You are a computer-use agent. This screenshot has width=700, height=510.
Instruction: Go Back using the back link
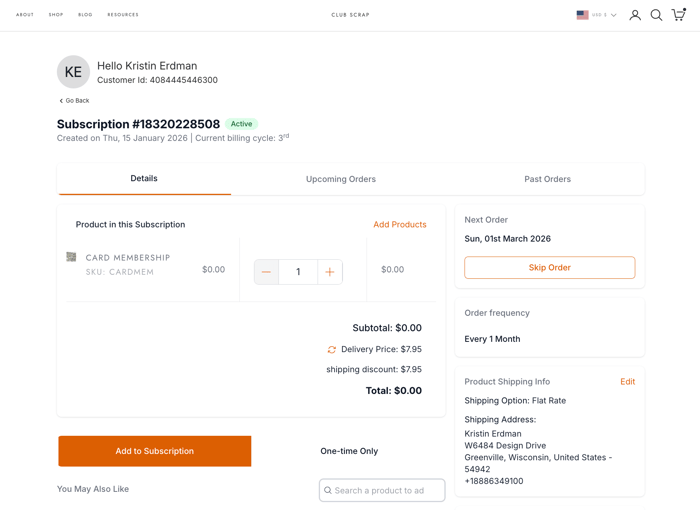click(x=74, y=101)
